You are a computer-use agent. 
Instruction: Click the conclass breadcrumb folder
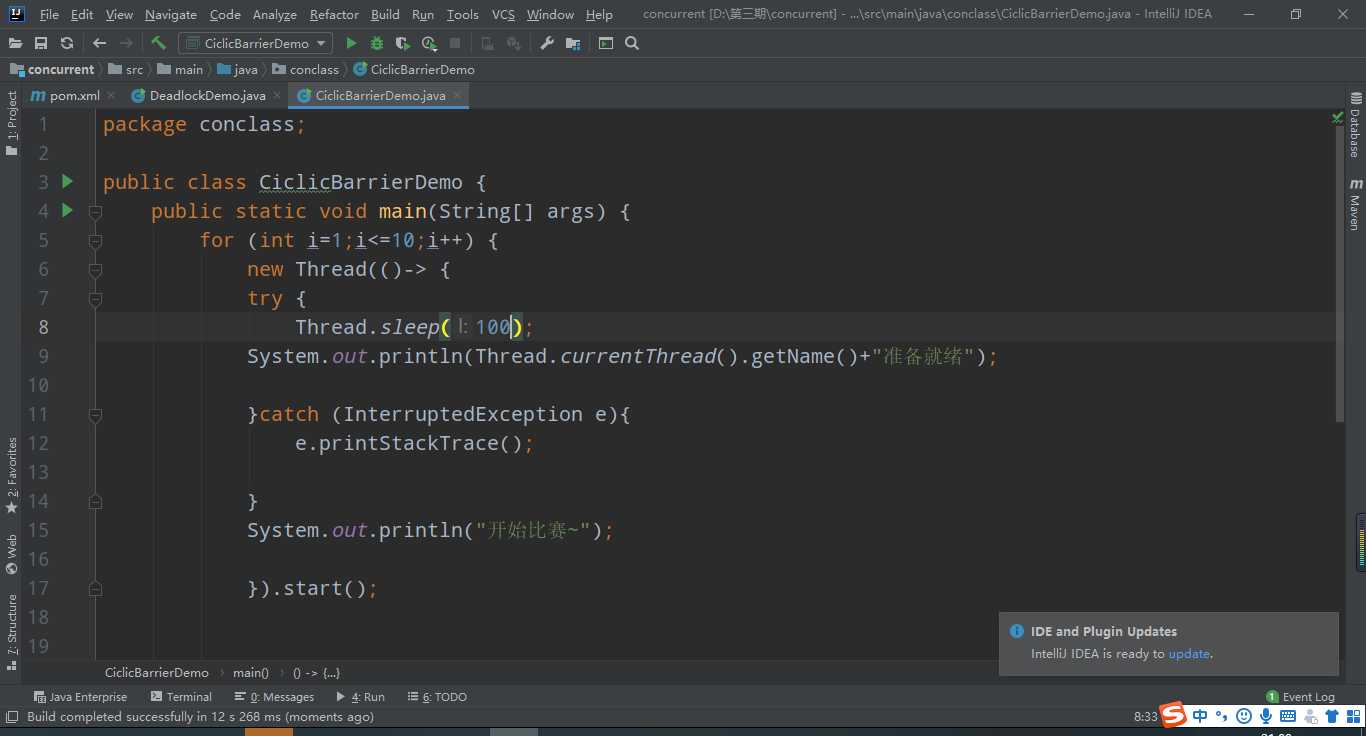(x=306, y=70)
